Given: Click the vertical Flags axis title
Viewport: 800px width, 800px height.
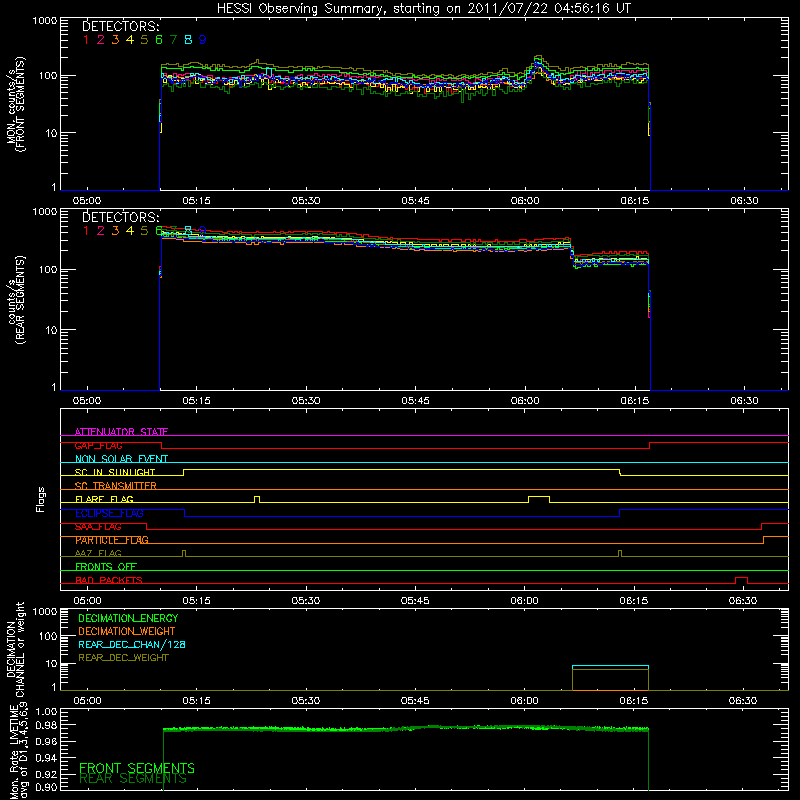Looking at the screenshot, I should (41, 499).
